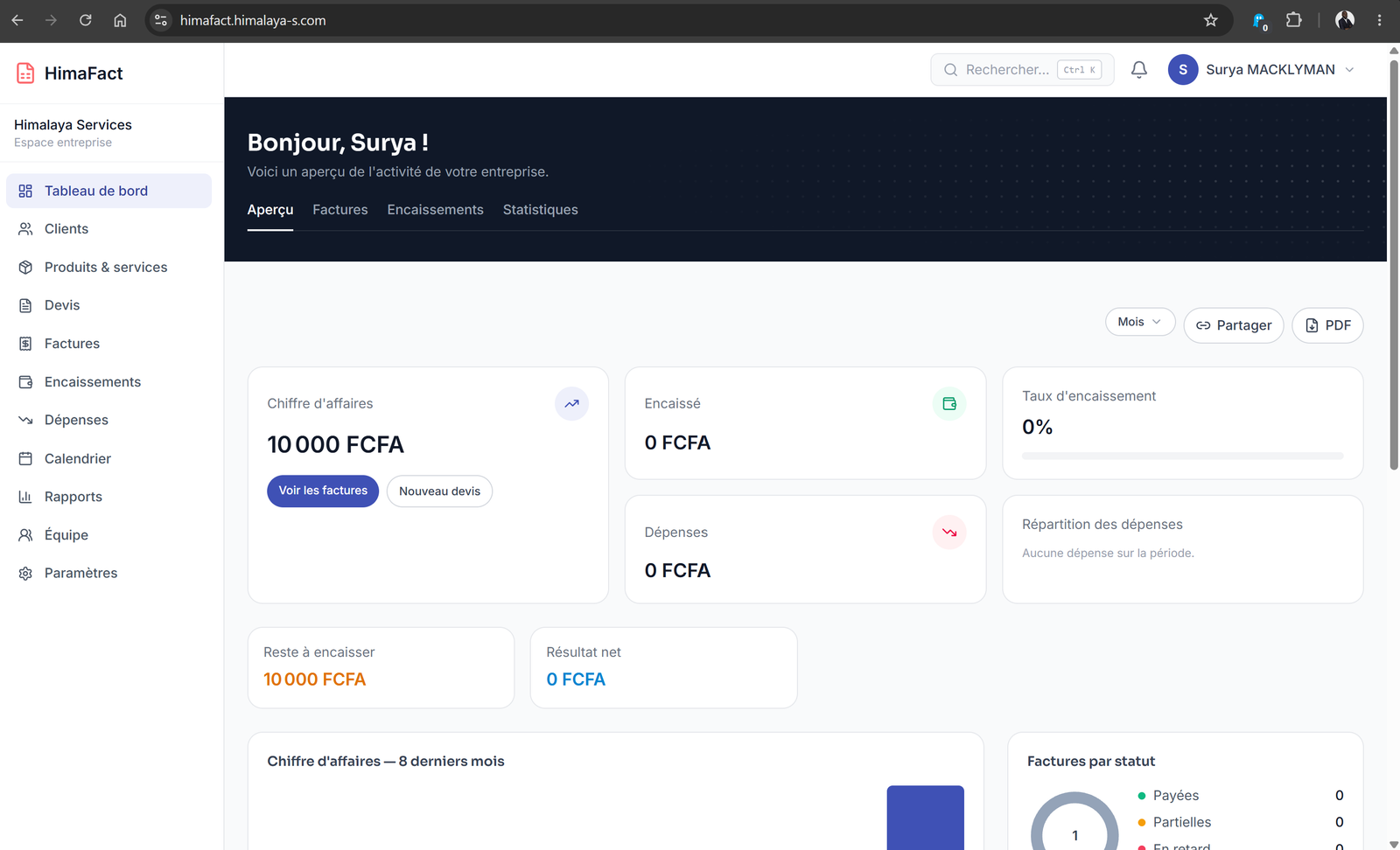Viewport: 1400px width, 850px height.
Task: Click the blue bar in revenue chart
Action: tap(926, 818)
